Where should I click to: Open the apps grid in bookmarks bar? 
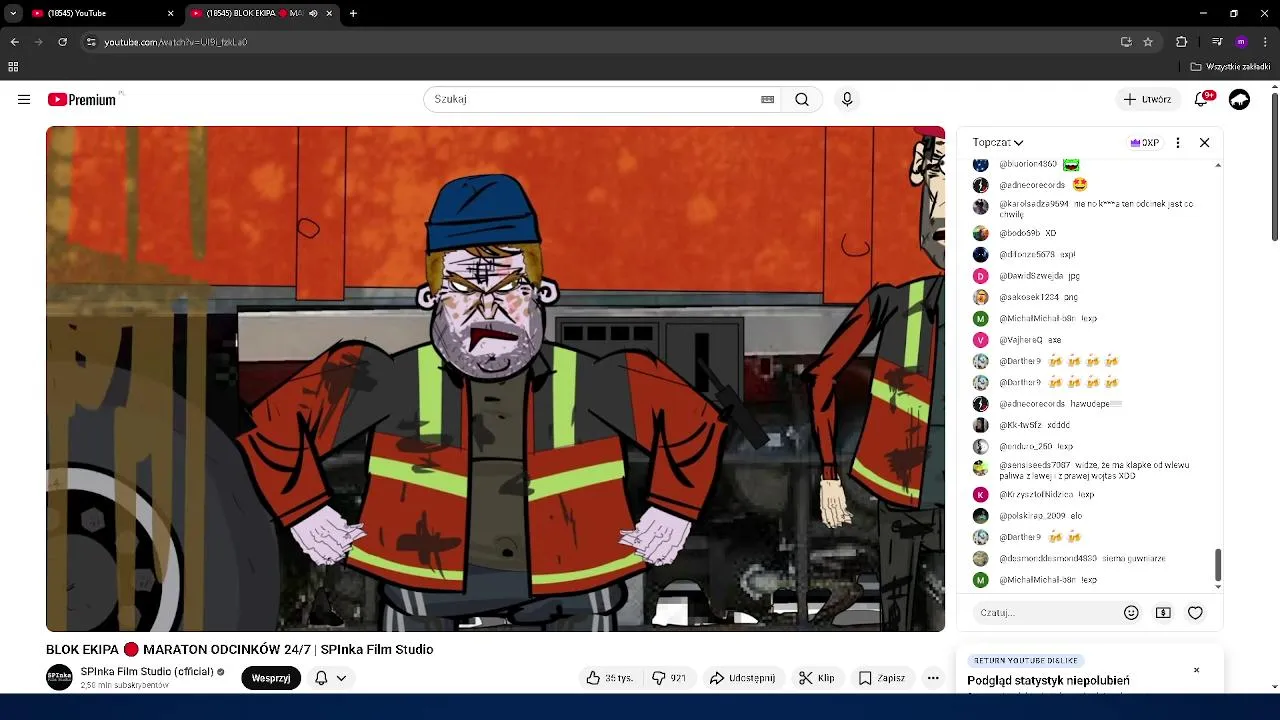tap(13, 67)
